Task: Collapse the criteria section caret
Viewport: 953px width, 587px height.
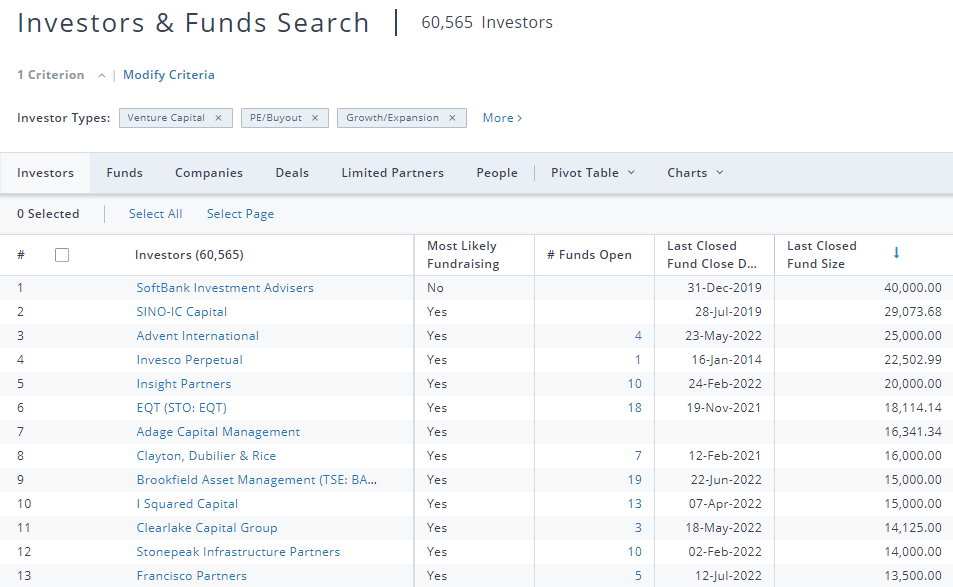Action: click(x=102, y=76)
